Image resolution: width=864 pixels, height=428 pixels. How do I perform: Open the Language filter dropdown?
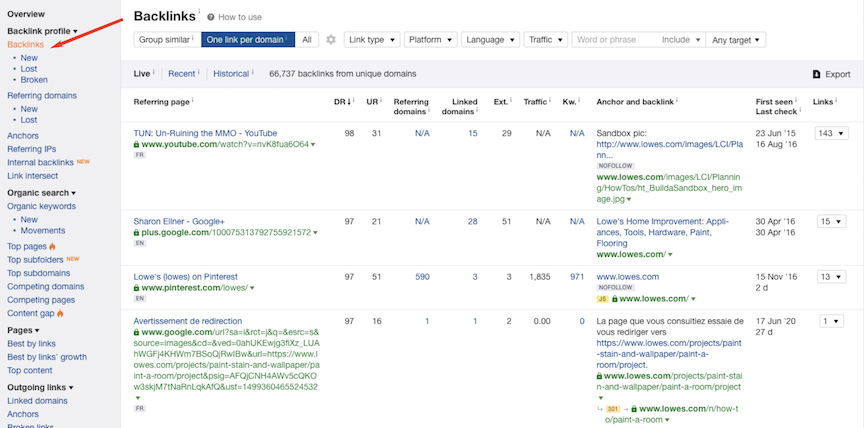coord(490,40)
